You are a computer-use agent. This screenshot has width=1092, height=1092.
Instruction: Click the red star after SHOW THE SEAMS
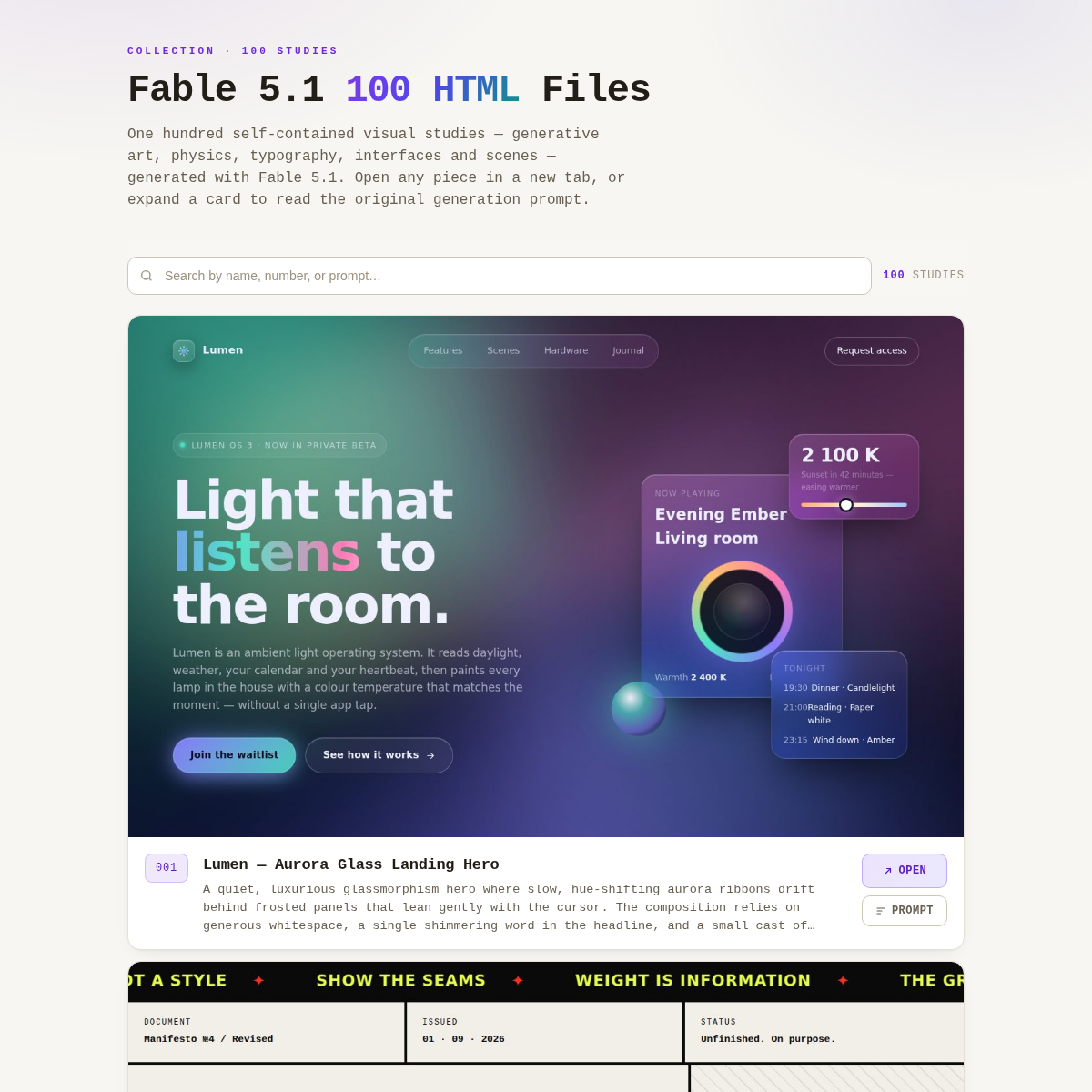(x=518, y=980)
